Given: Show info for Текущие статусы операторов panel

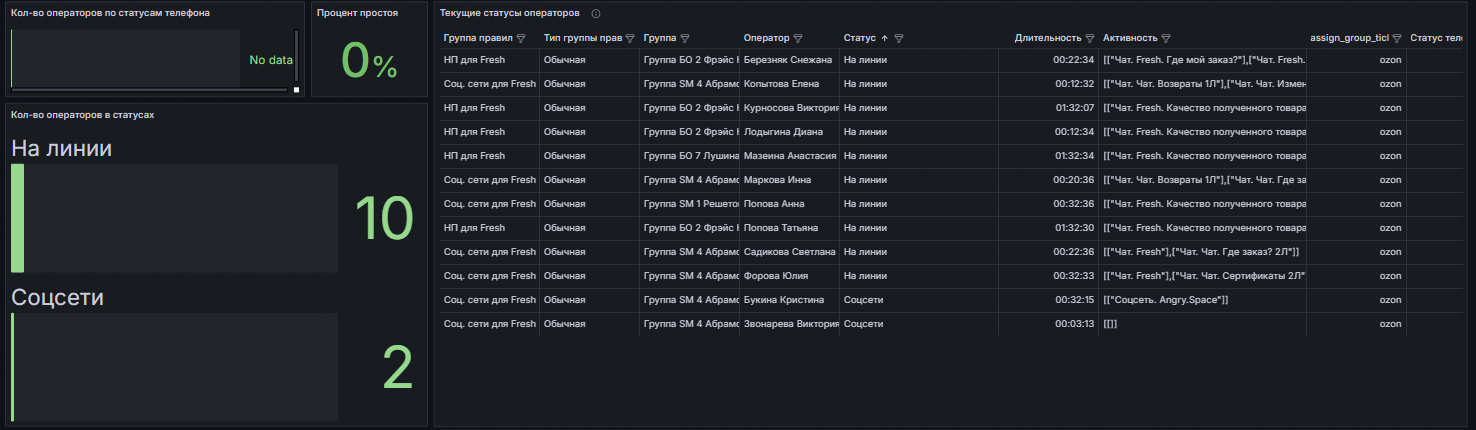Looking at the screenshot, I should pyautogui.click(x=596, y=14).
